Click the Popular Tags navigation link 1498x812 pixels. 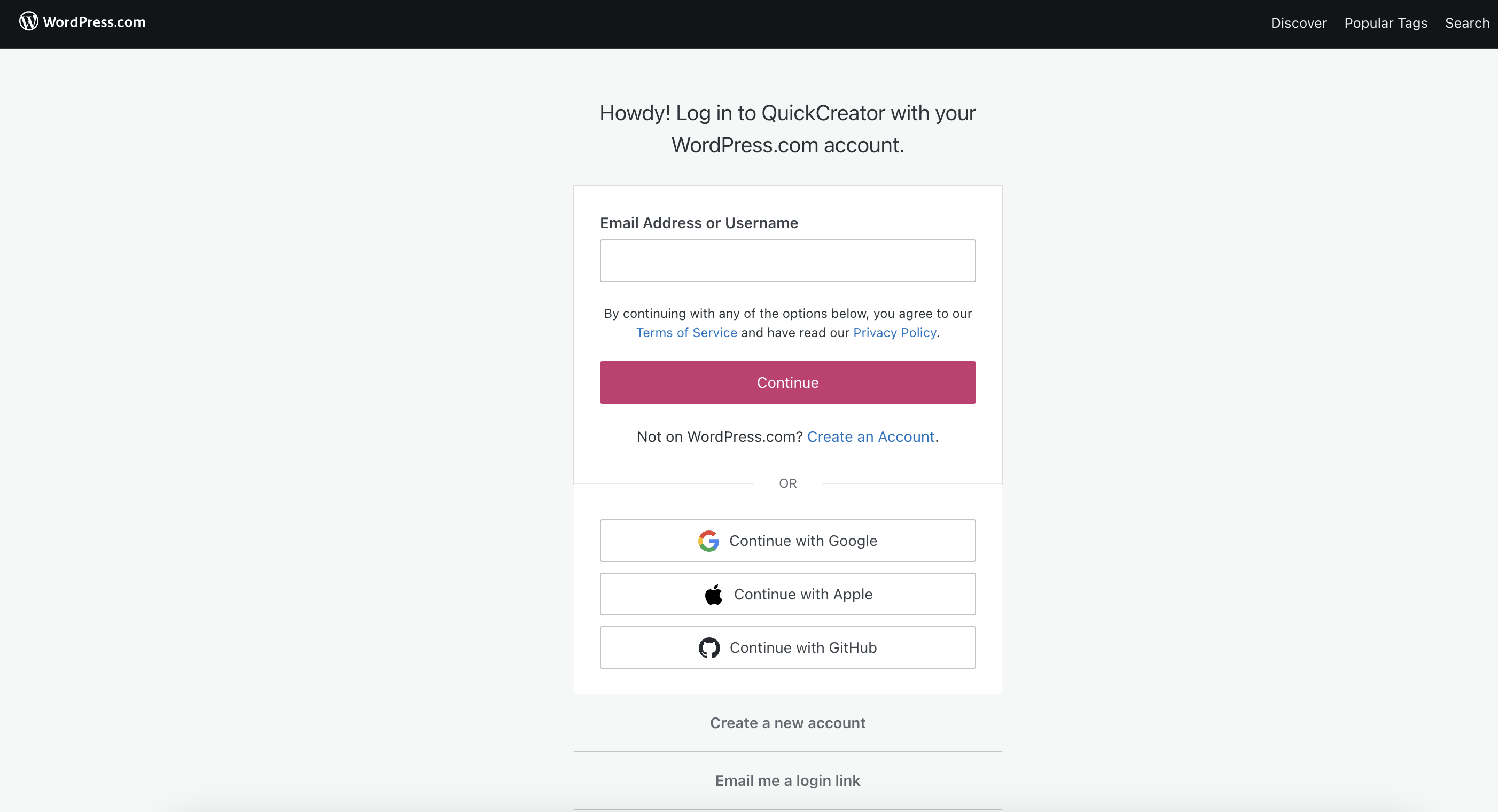coord(1384,21)
